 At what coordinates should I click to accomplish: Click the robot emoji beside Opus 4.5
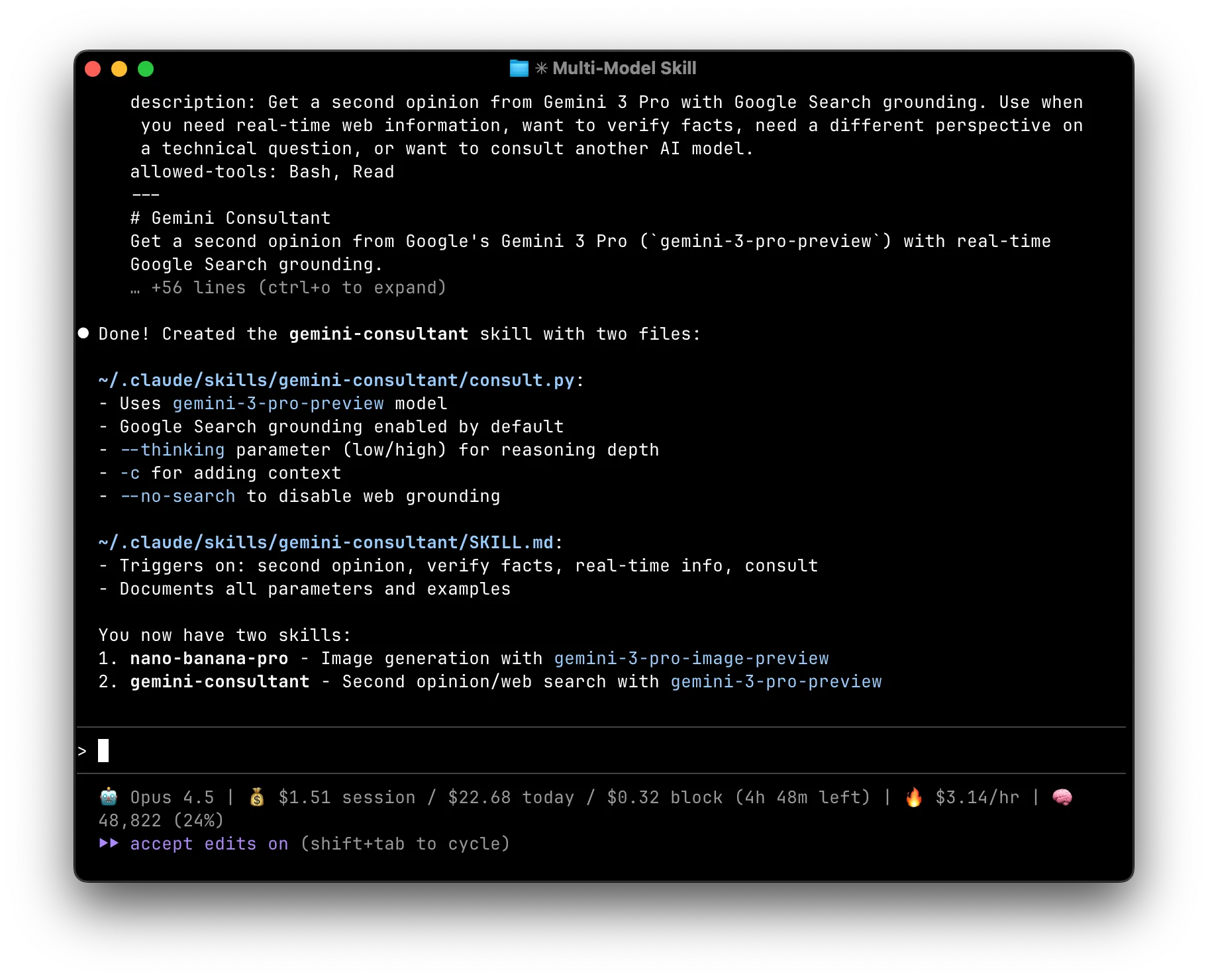pos(109,797)
